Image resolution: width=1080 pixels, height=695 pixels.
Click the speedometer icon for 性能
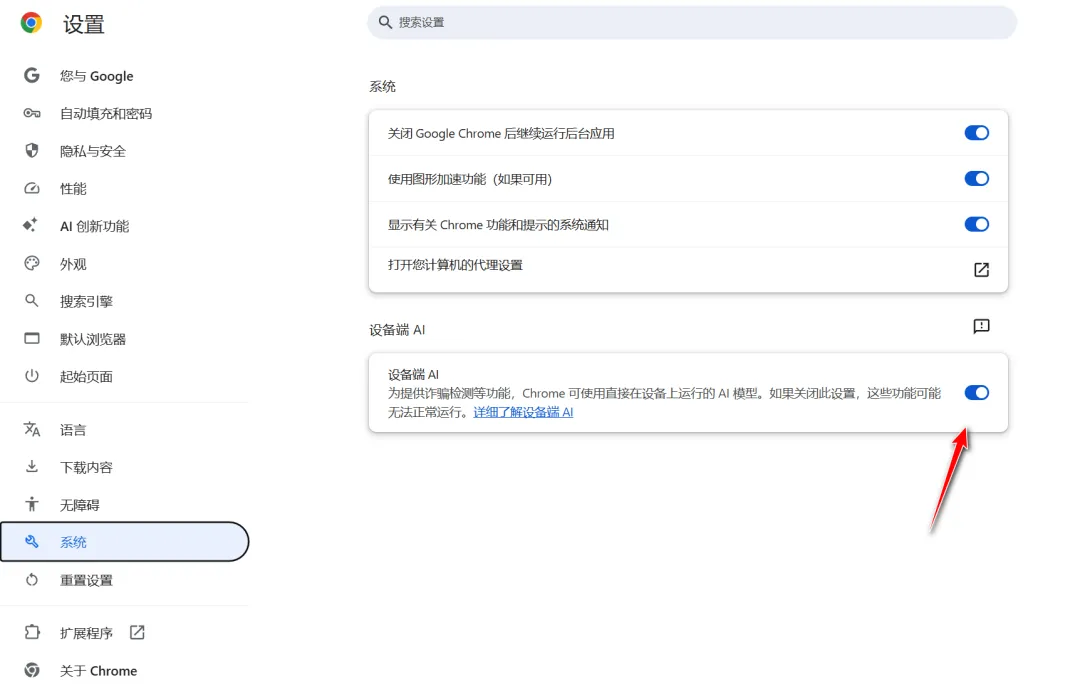(32, 188)
